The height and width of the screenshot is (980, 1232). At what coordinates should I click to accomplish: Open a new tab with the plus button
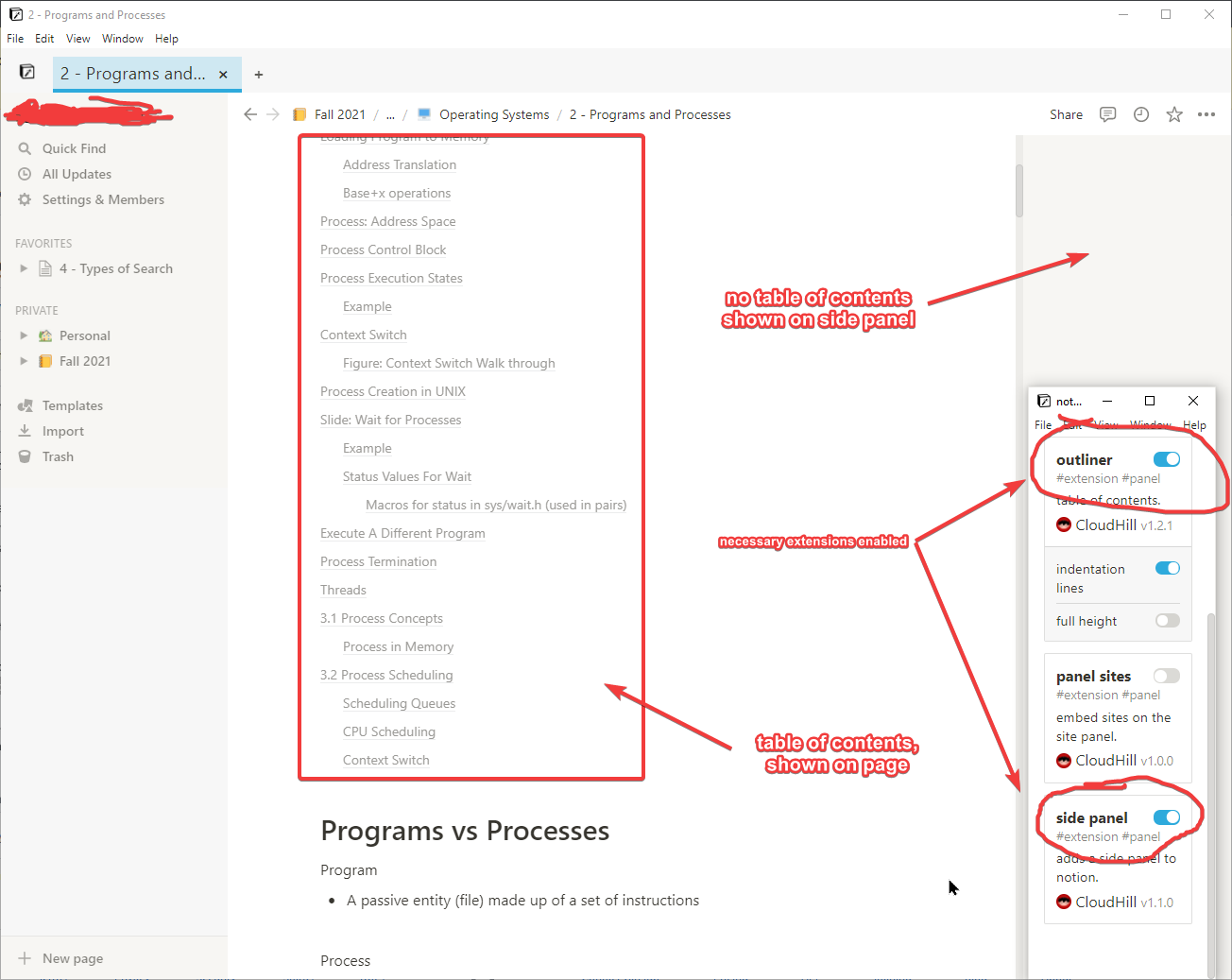coord(258,74)
